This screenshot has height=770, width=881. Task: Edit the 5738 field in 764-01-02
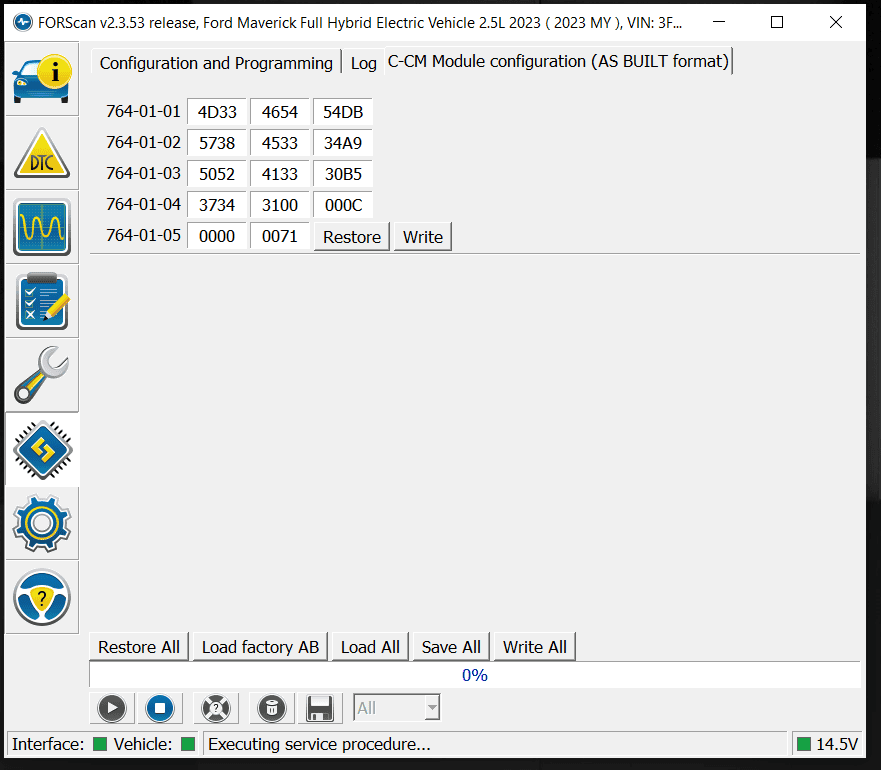point(217,143)
